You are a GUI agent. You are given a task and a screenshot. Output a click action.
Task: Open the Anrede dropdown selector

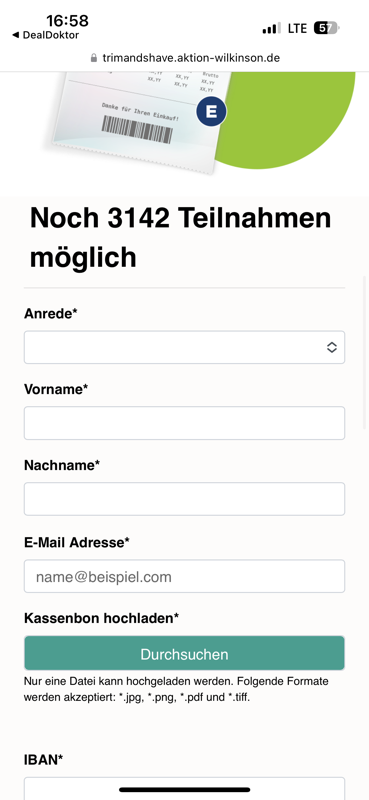[184, 347]
